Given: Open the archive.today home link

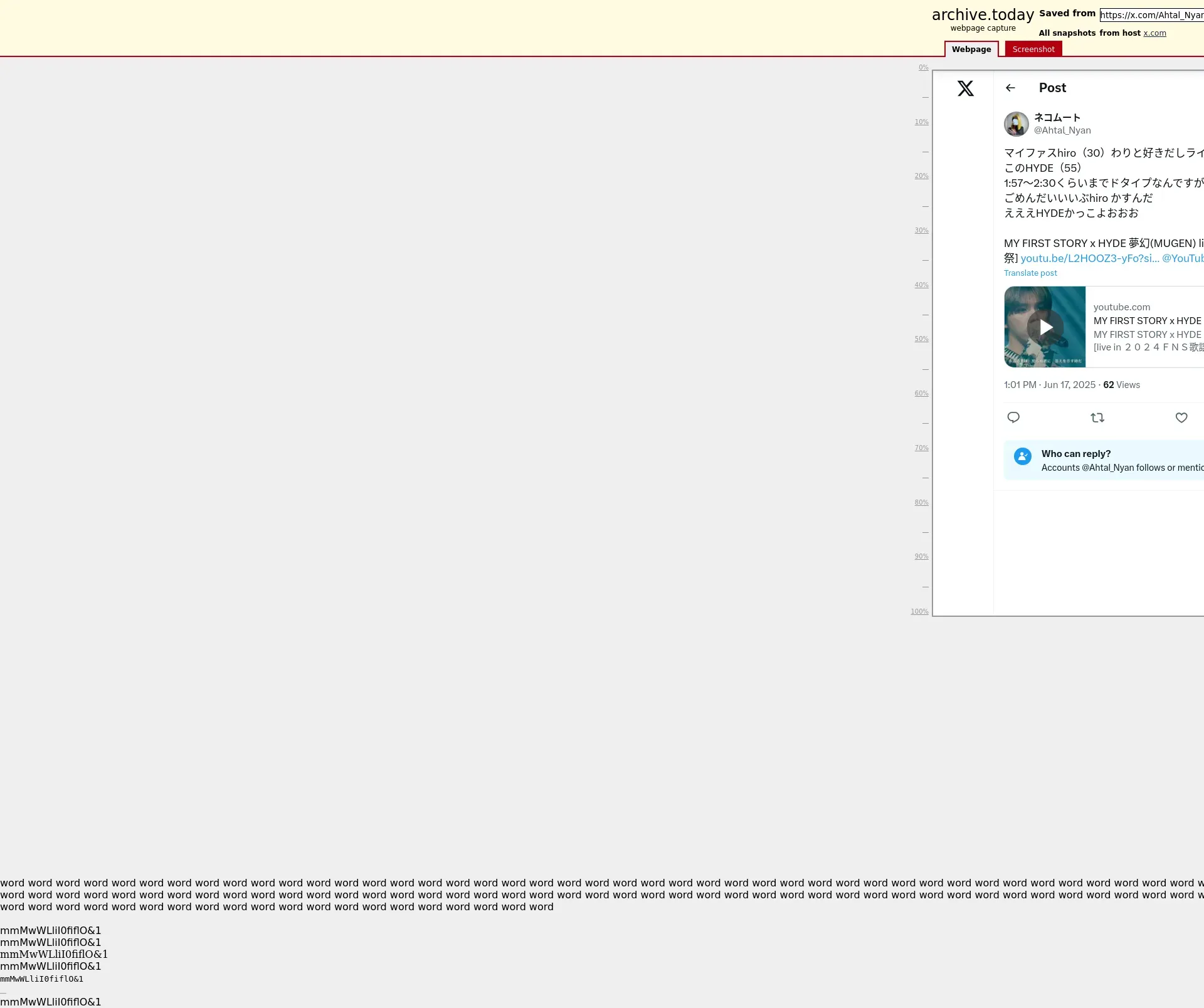Looking at the screenshot, I should coord(983,14).
